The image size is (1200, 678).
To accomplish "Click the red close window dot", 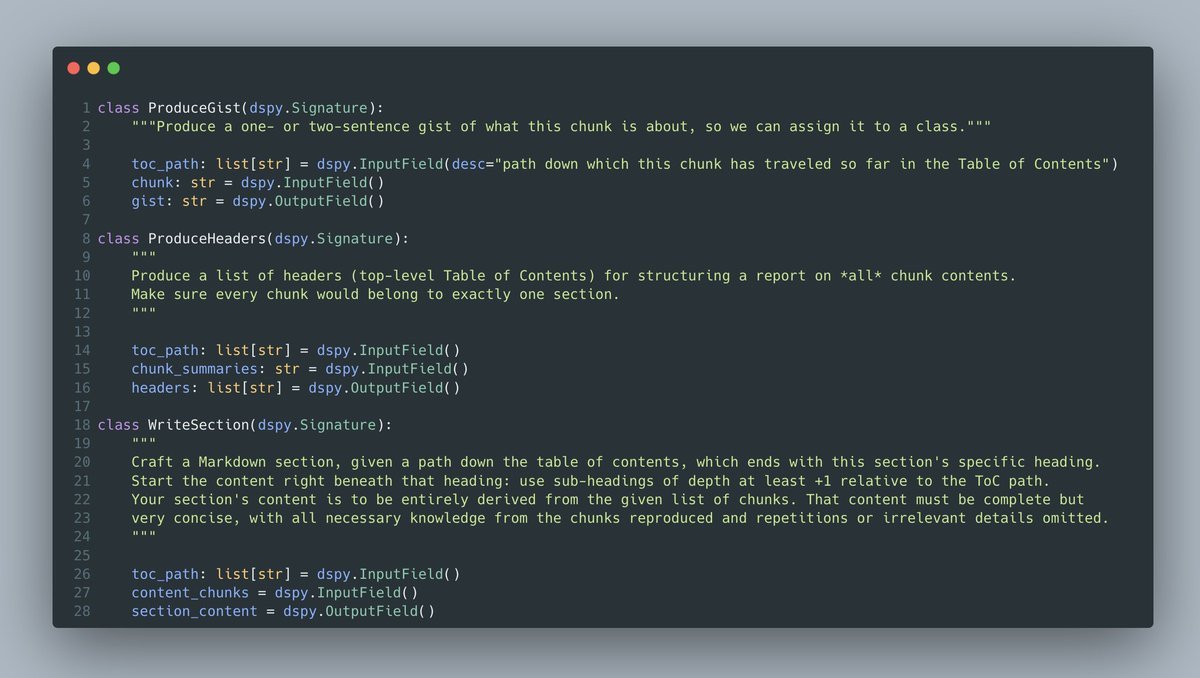I will click(73, 68).
